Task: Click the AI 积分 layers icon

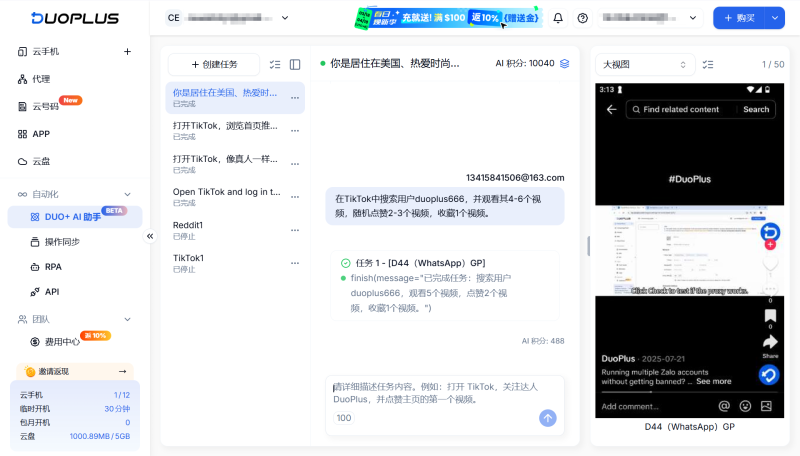Action: tap(564, 63)
